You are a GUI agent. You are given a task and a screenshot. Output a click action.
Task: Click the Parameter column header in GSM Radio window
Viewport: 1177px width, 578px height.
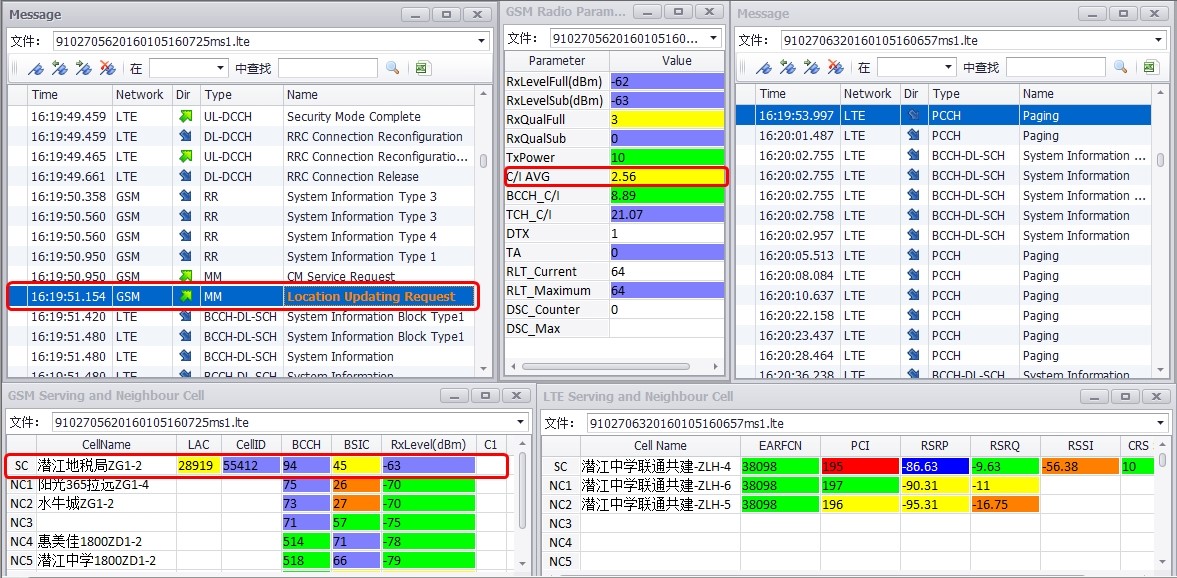[x=557, y=61]
